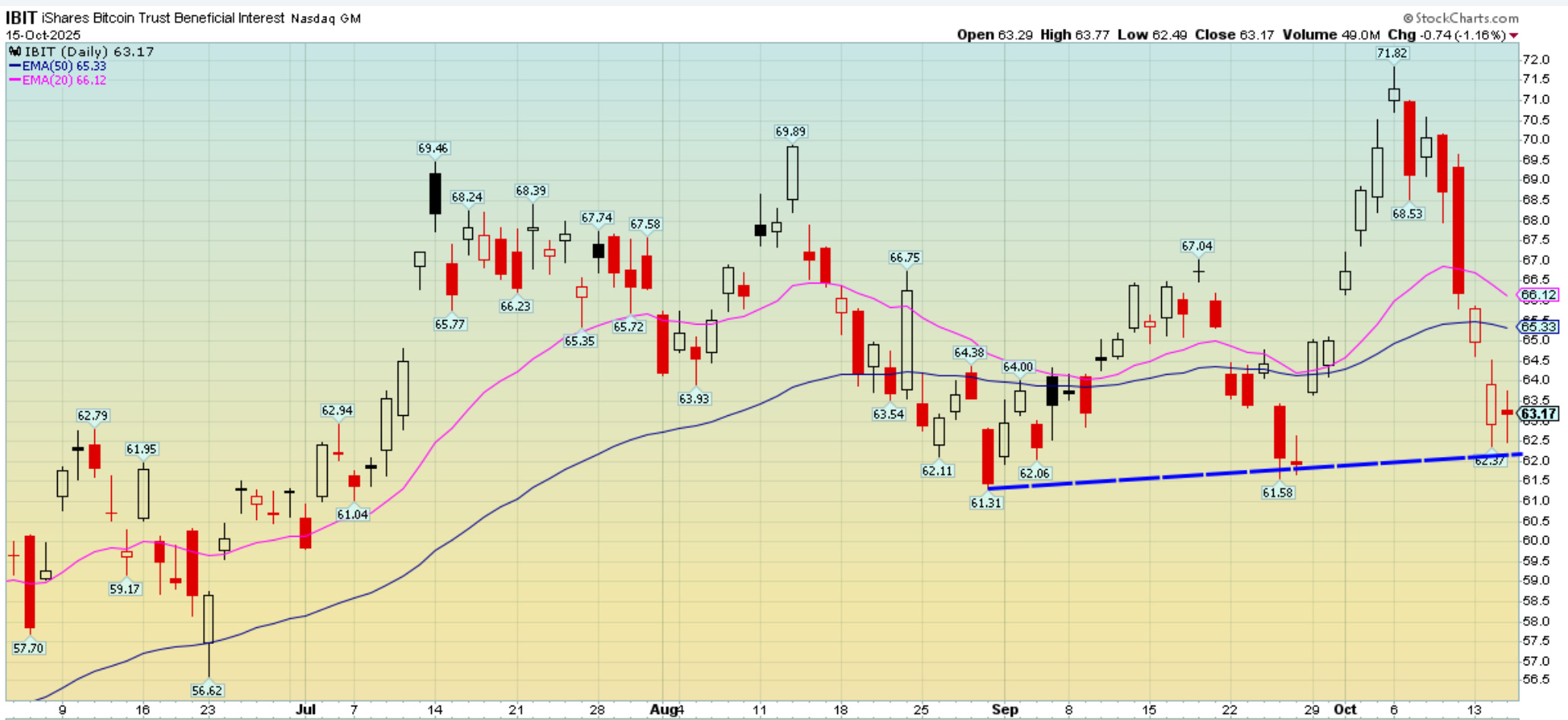Viewport: 1568px width, 720px height.
Task: Select the EMA(50) 65.33 legend entry
Action: point(58,66)
